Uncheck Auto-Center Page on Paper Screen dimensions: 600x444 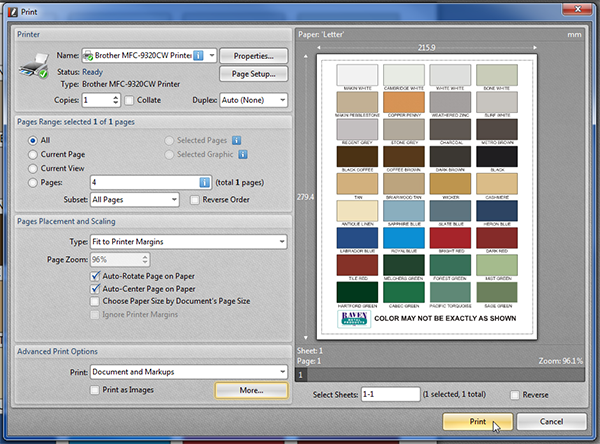(95, 289)
